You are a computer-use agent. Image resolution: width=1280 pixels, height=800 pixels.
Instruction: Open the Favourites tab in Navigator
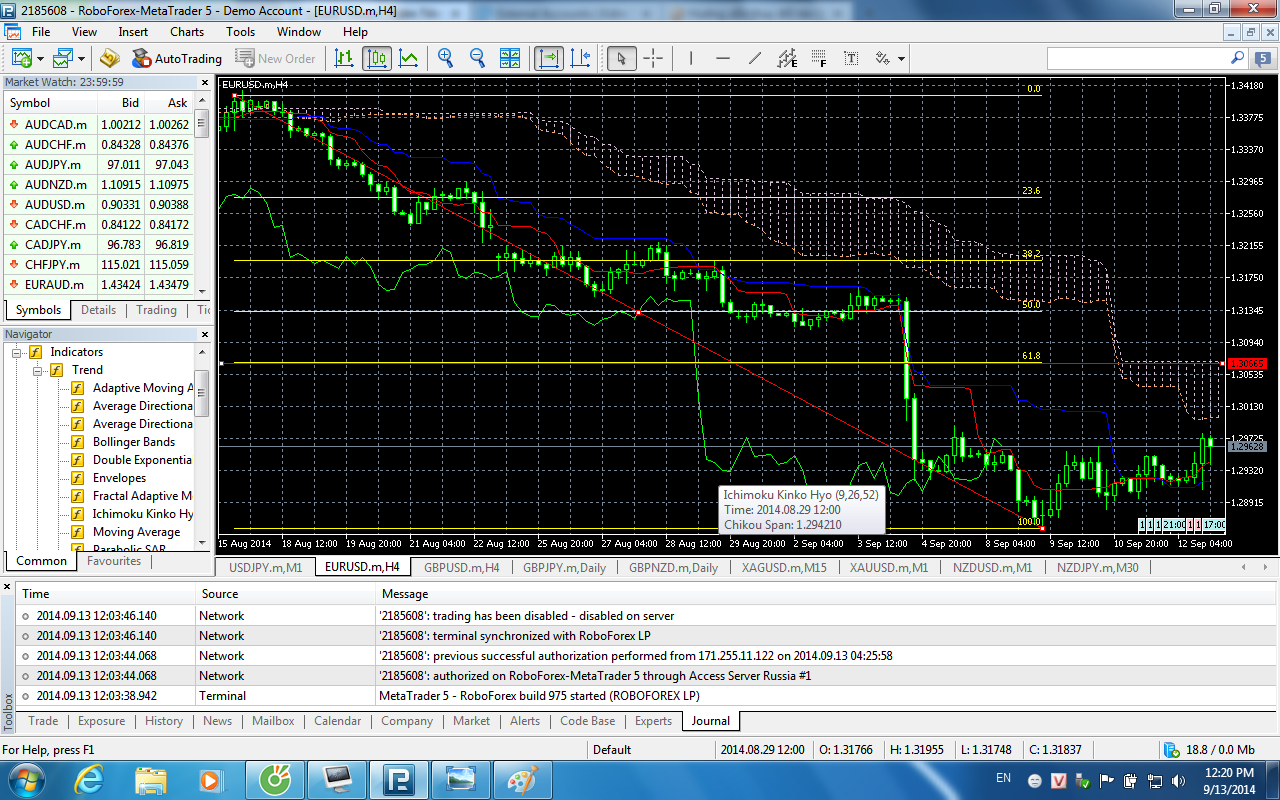(114, 561)
